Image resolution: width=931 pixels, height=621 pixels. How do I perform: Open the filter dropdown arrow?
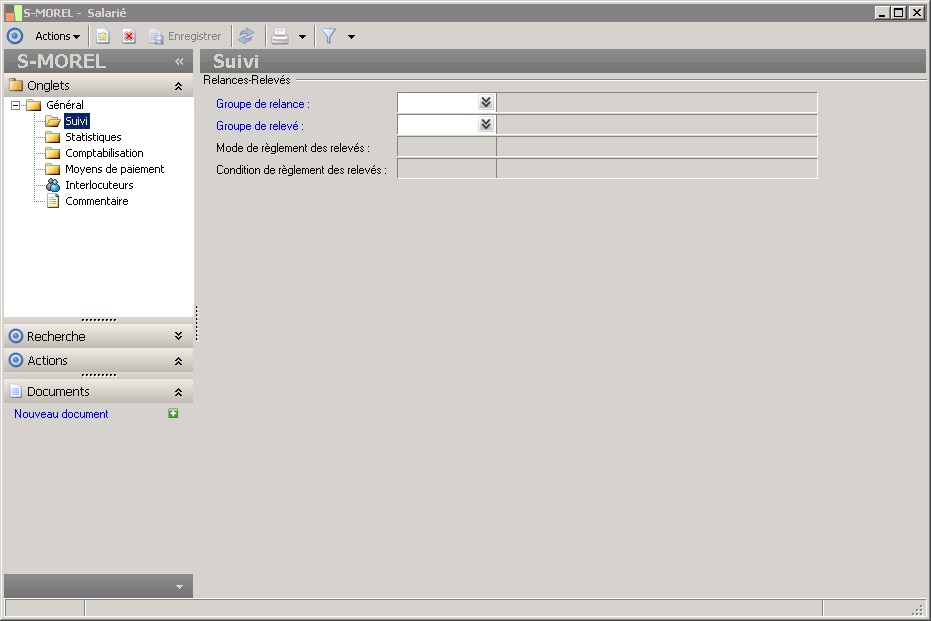tap(352, 37)
